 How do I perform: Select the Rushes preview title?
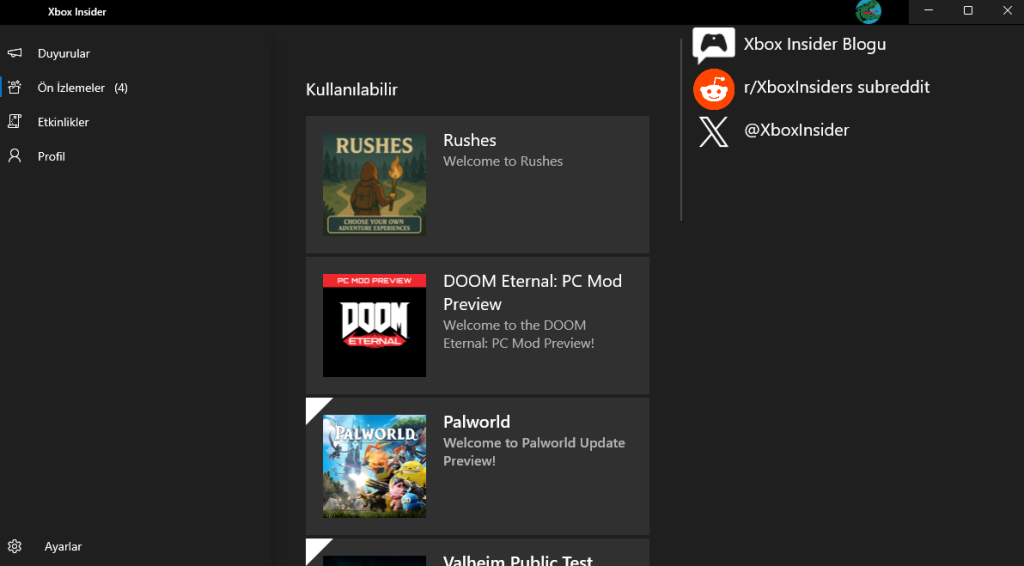[470, 140]
